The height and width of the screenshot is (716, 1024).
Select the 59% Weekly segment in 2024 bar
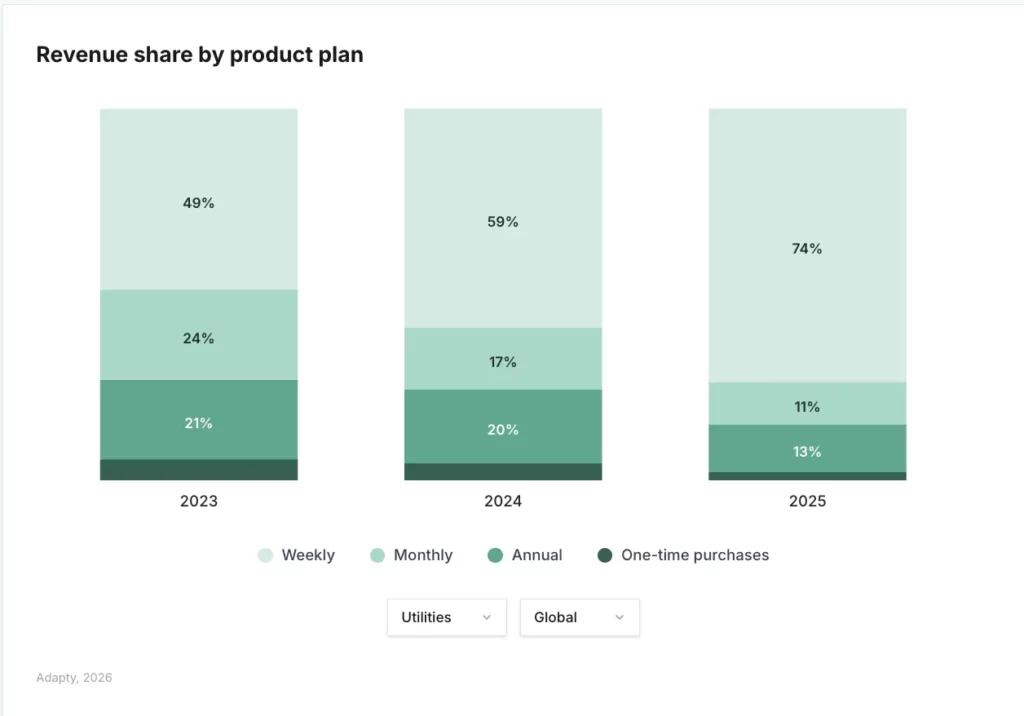(502, 220)
